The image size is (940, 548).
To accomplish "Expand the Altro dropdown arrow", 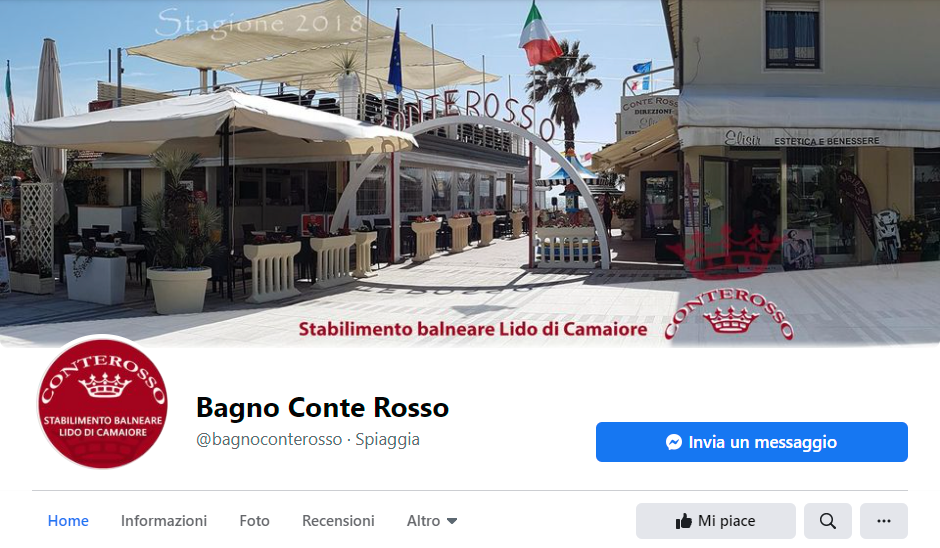I will pyautogui.click(x=452, y=521).
